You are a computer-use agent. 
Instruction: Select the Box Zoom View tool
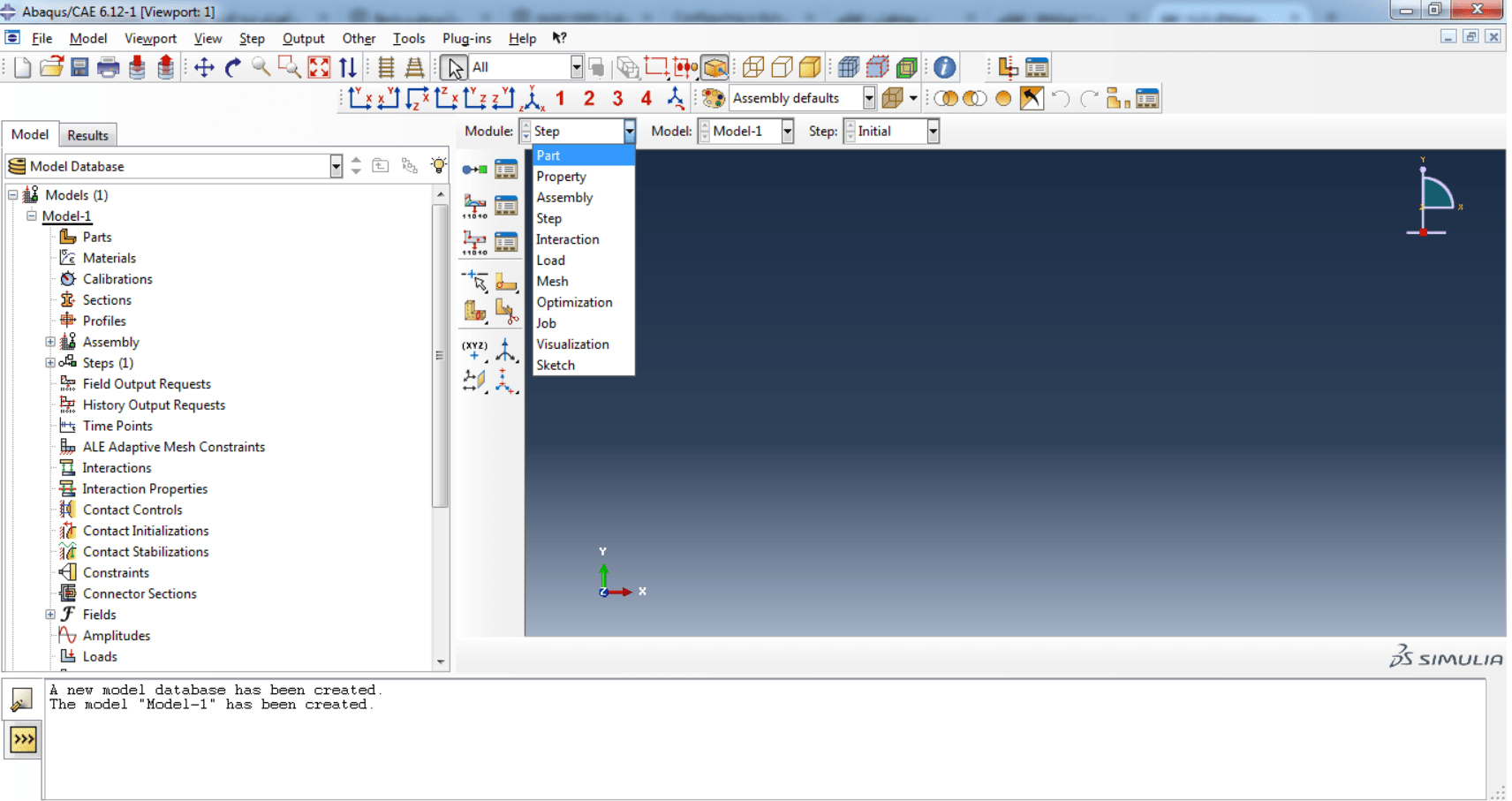(x=289, y=67)
